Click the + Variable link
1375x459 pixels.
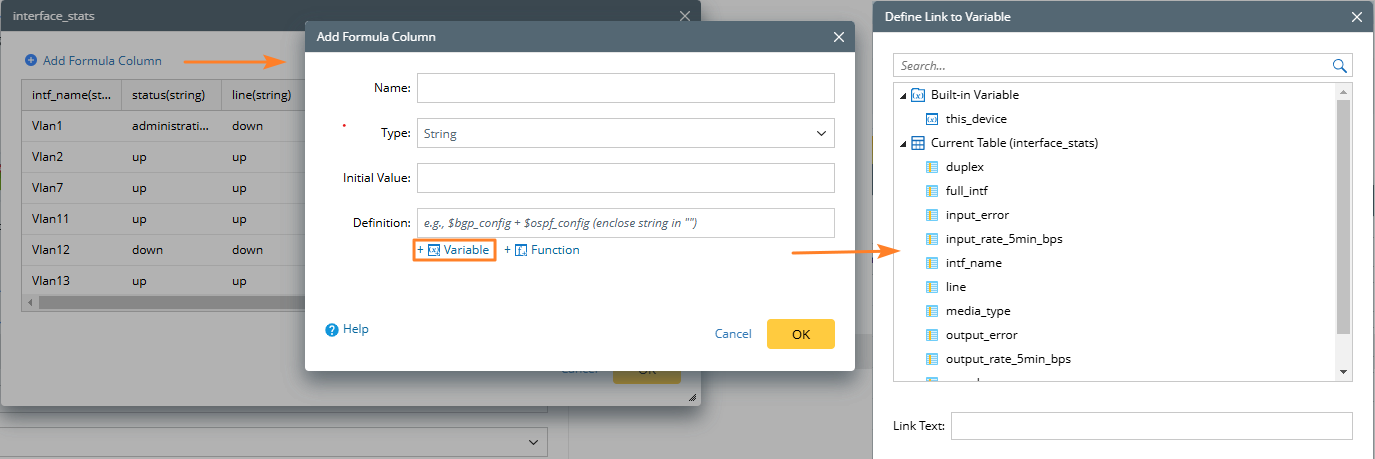pos(457,250)
